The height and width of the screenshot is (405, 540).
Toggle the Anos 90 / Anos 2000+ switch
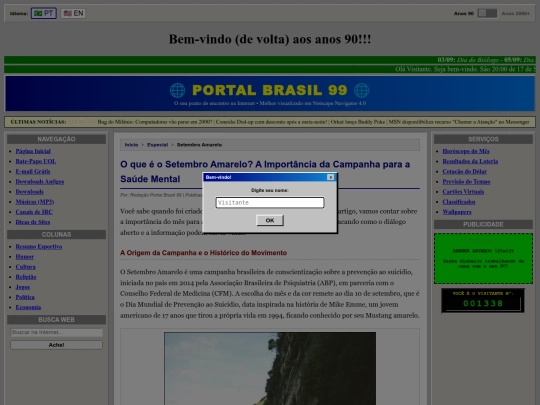point(487,13)
